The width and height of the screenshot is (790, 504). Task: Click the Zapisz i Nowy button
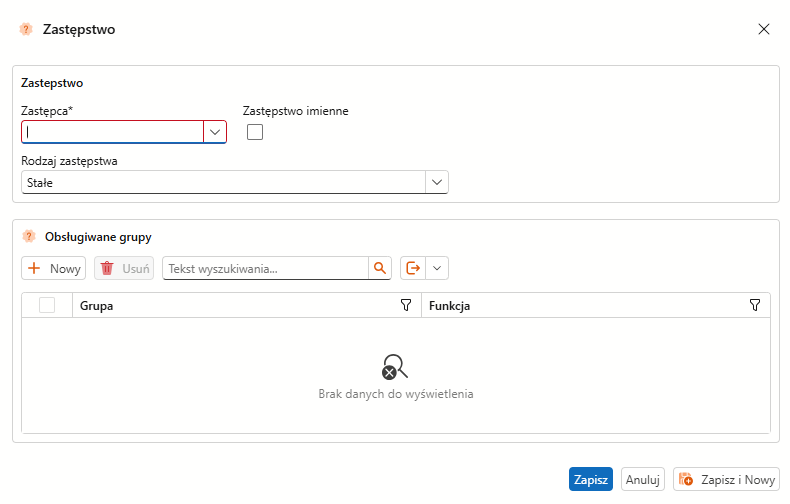click(x=727, y=479)
